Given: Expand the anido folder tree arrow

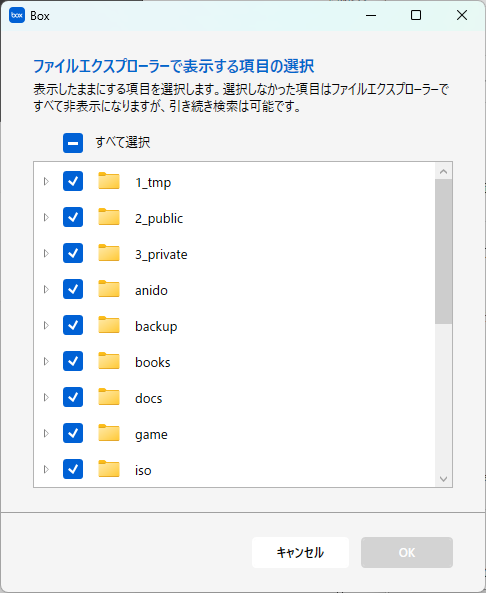Looking at the screenshot, I should pyautogui.click(x=46, y=289).
